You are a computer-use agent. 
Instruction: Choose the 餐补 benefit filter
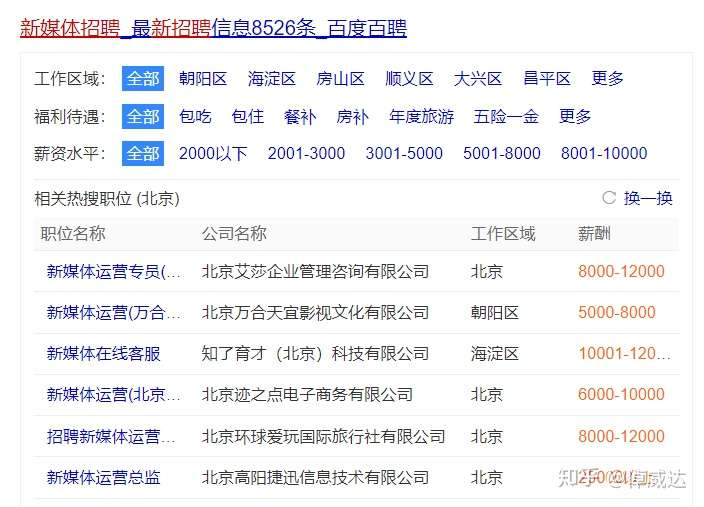pyautogui.click(x=300, y=117)
